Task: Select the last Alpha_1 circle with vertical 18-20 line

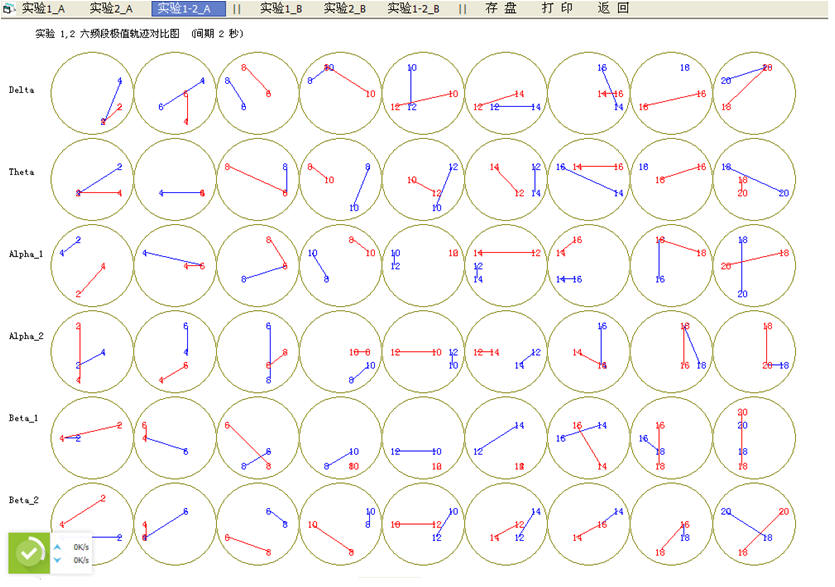Action: tap(754, 266)
